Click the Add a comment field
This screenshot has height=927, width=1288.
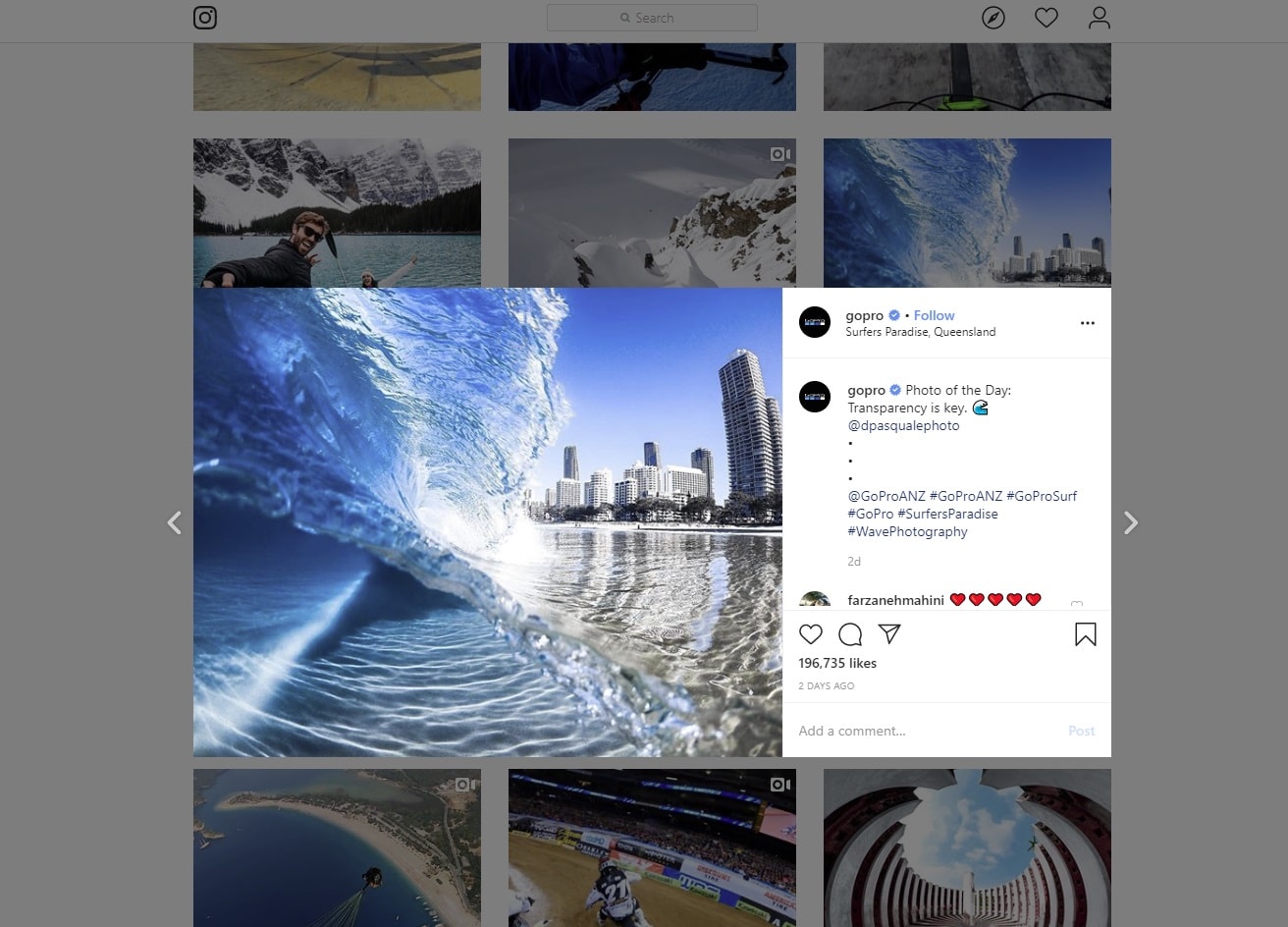click(923, 731)
